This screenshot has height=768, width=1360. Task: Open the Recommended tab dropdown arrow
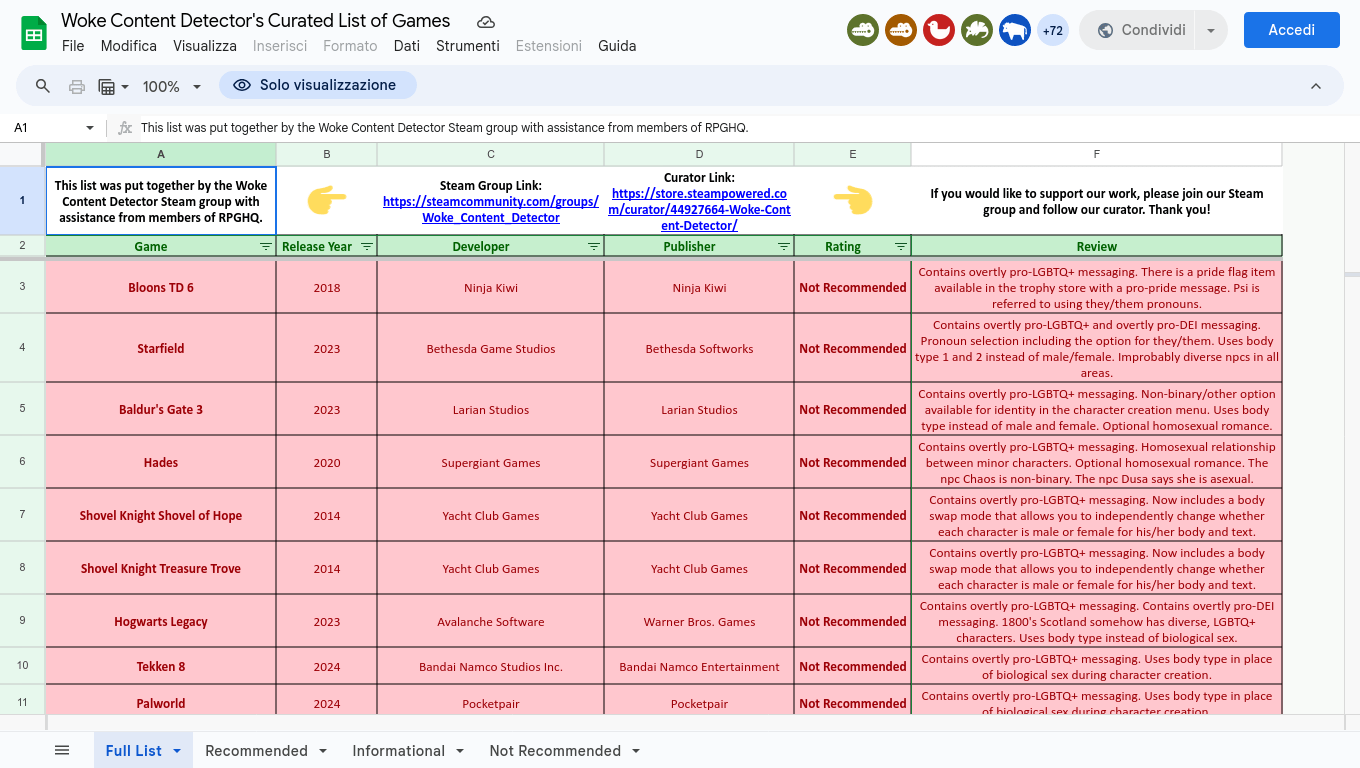(x=323, y=751)
